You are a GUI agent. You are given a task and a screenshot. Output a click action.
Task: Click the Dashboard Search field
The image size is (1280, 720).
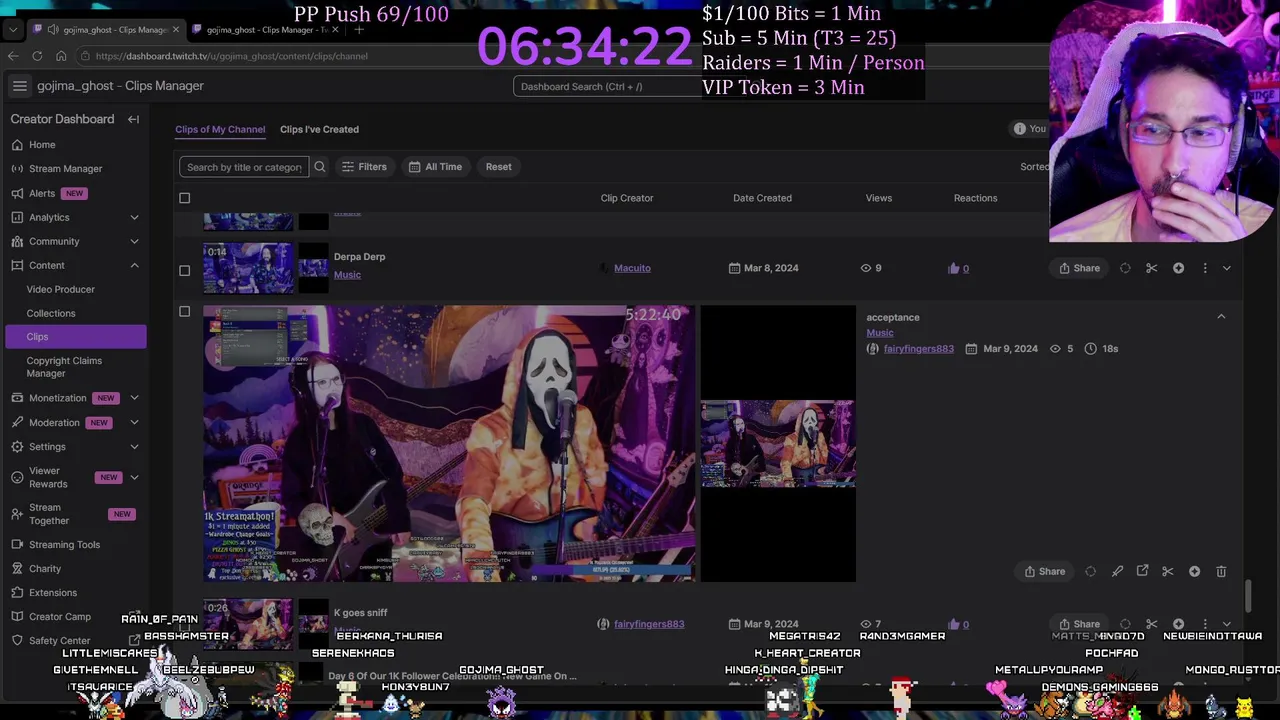pos(608,86)
